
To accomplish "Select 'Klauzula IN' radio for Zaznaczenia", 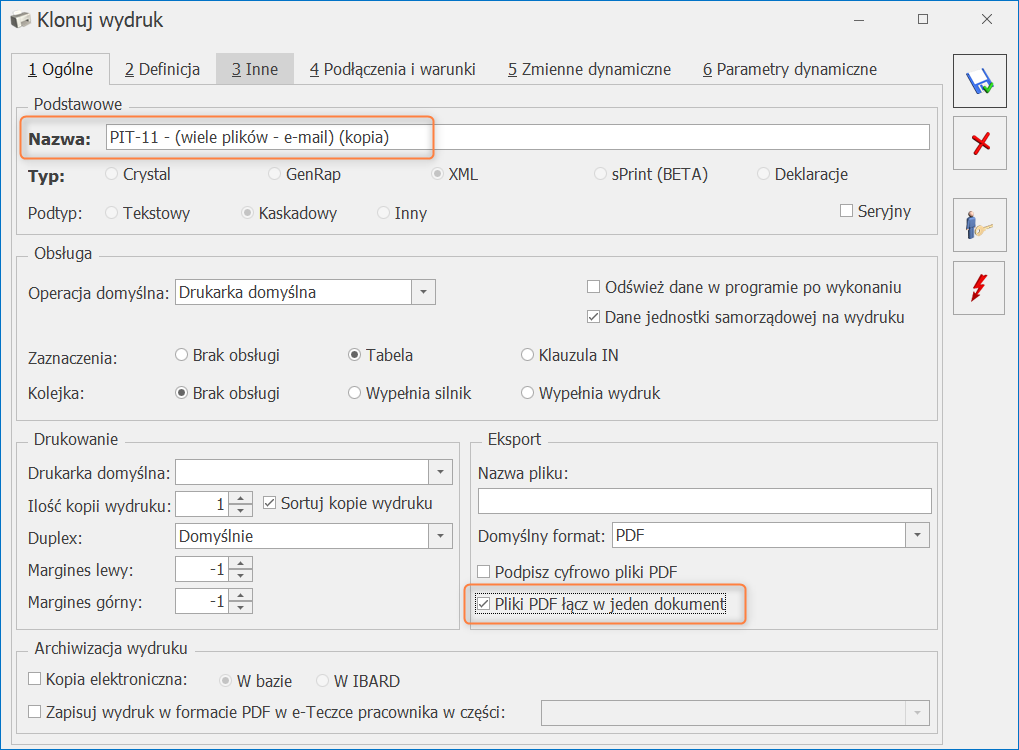I will click(x=529, y=355).
